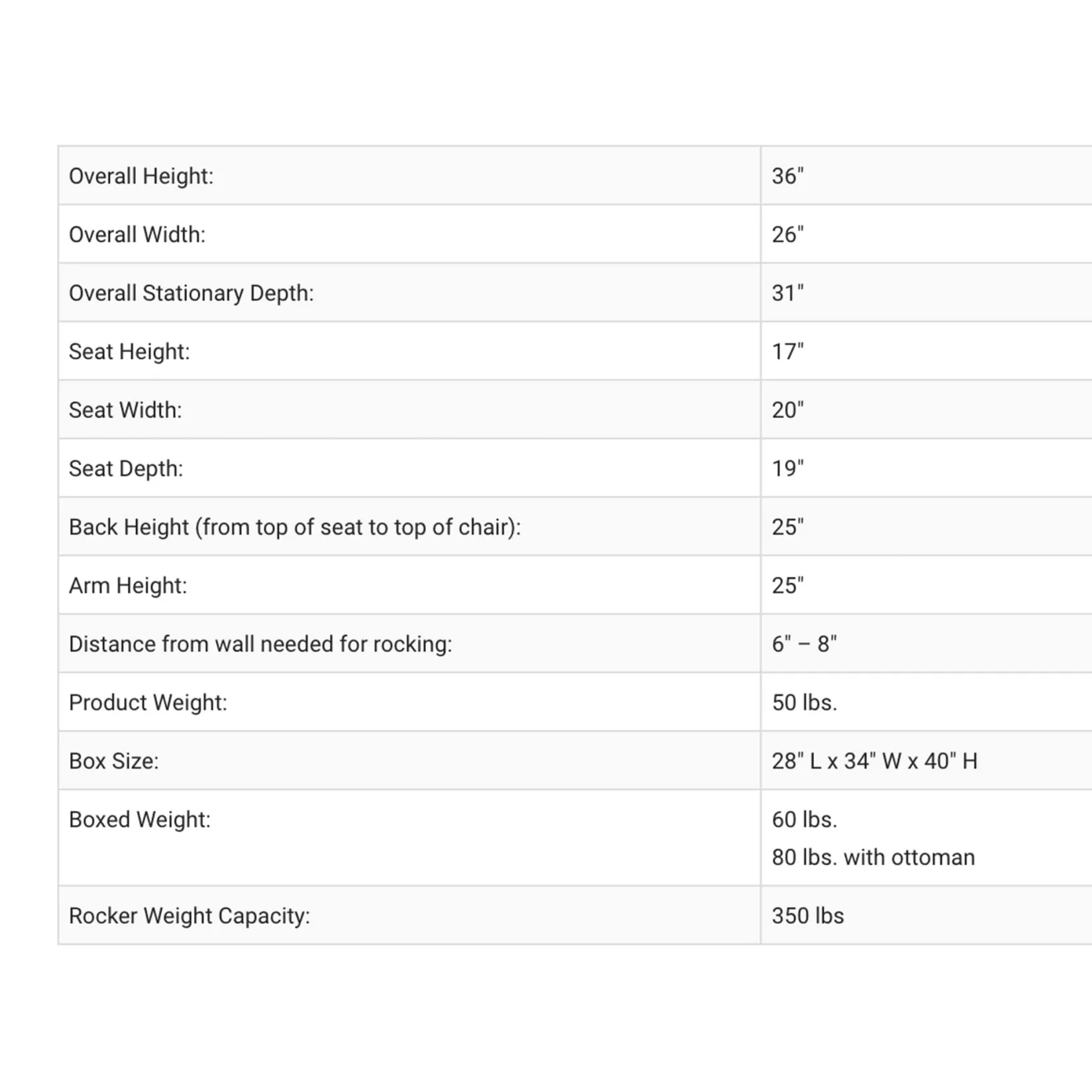1092x1092 pixels.
Task: Click the "80 lbs. with ottoman" text
Action: 873,857
